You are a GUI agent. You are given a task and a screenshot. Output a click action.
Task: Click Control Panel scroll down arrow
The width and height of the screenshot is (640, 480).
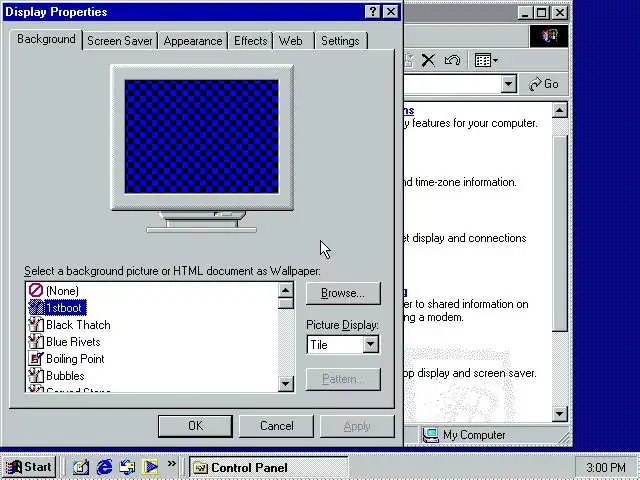click(x=560, y=414)
